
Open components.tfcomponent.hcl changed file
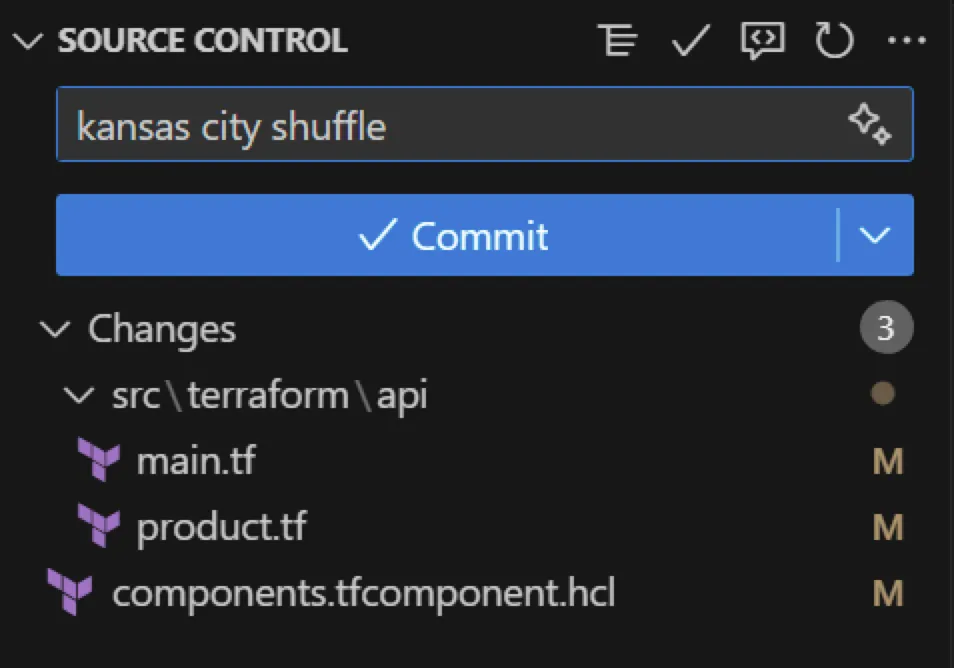click(x=363, y=593)
